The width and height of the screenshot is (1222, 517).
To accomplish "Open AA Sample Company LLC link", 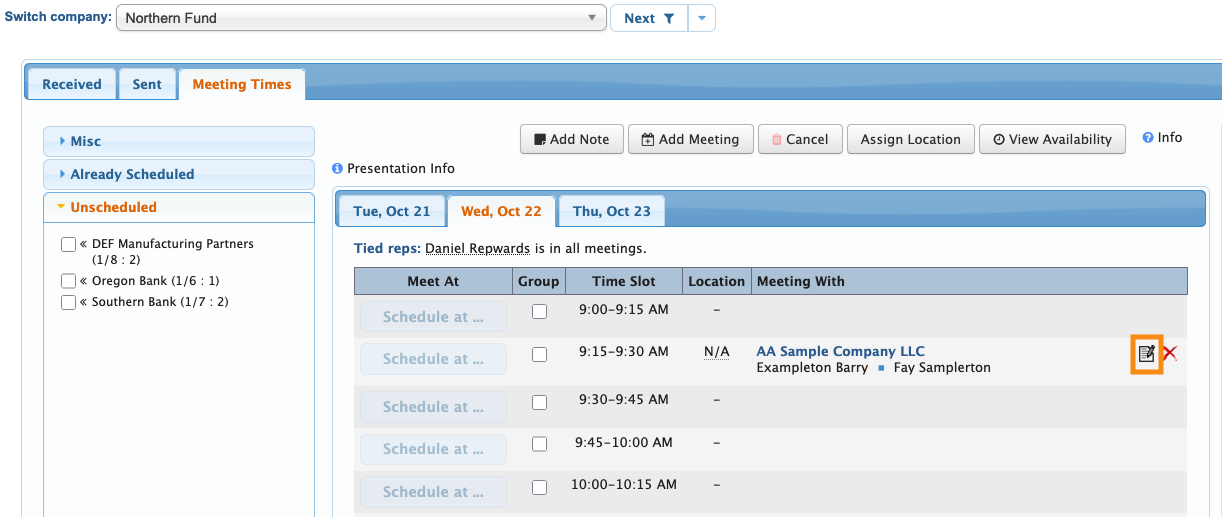I will (840, 351).
